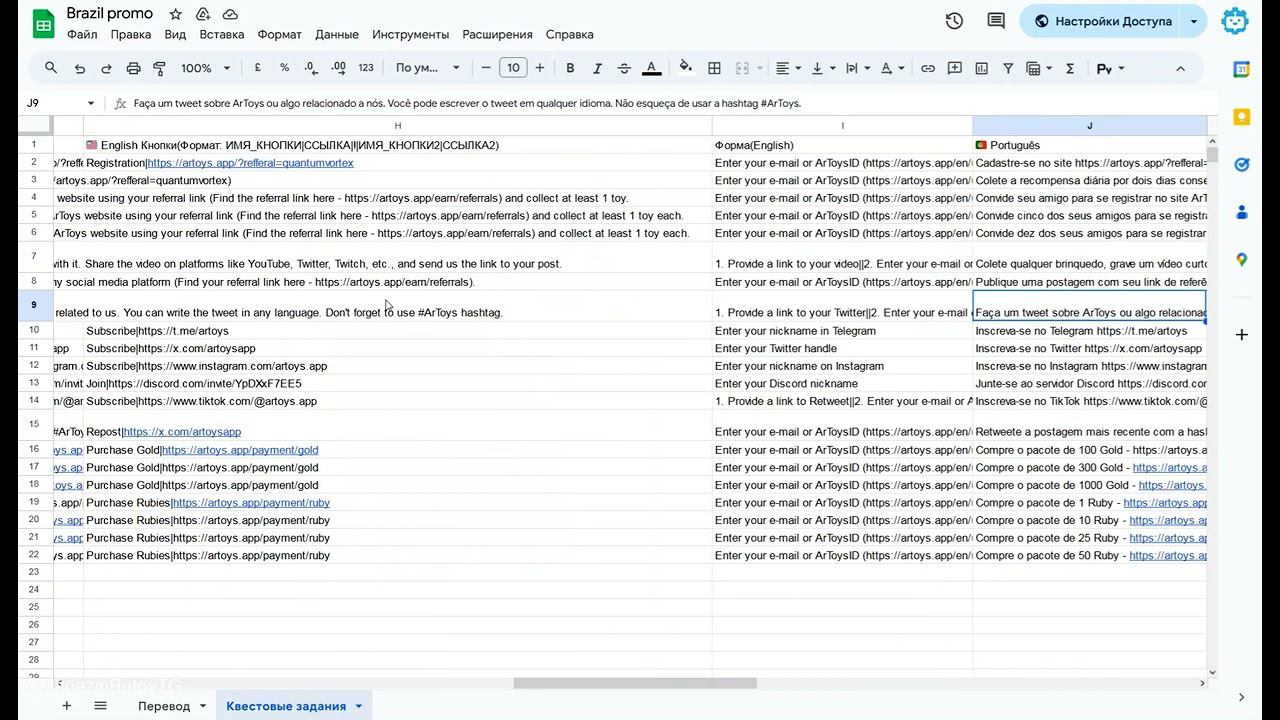Image resolution: width=1280 pixels, height=720 pixels.
Task: Open the font family dropdown
Action: click(427, 68)
